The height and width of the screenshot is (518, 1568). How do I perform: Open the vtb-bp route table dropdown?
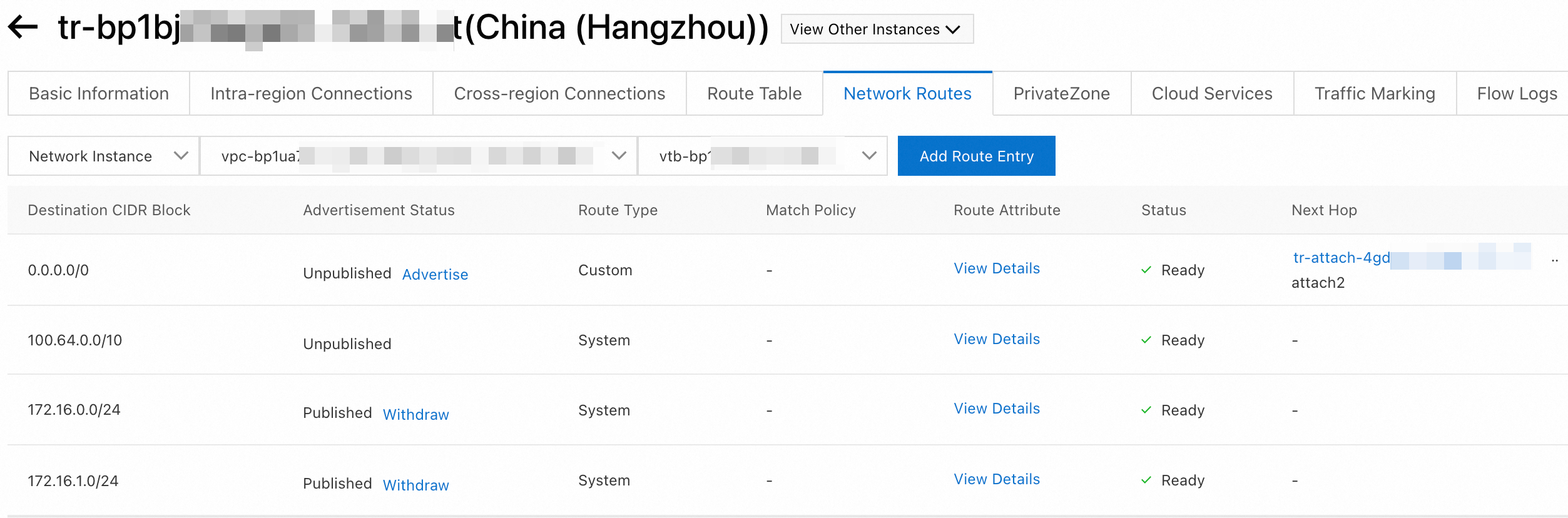(762, 156)
